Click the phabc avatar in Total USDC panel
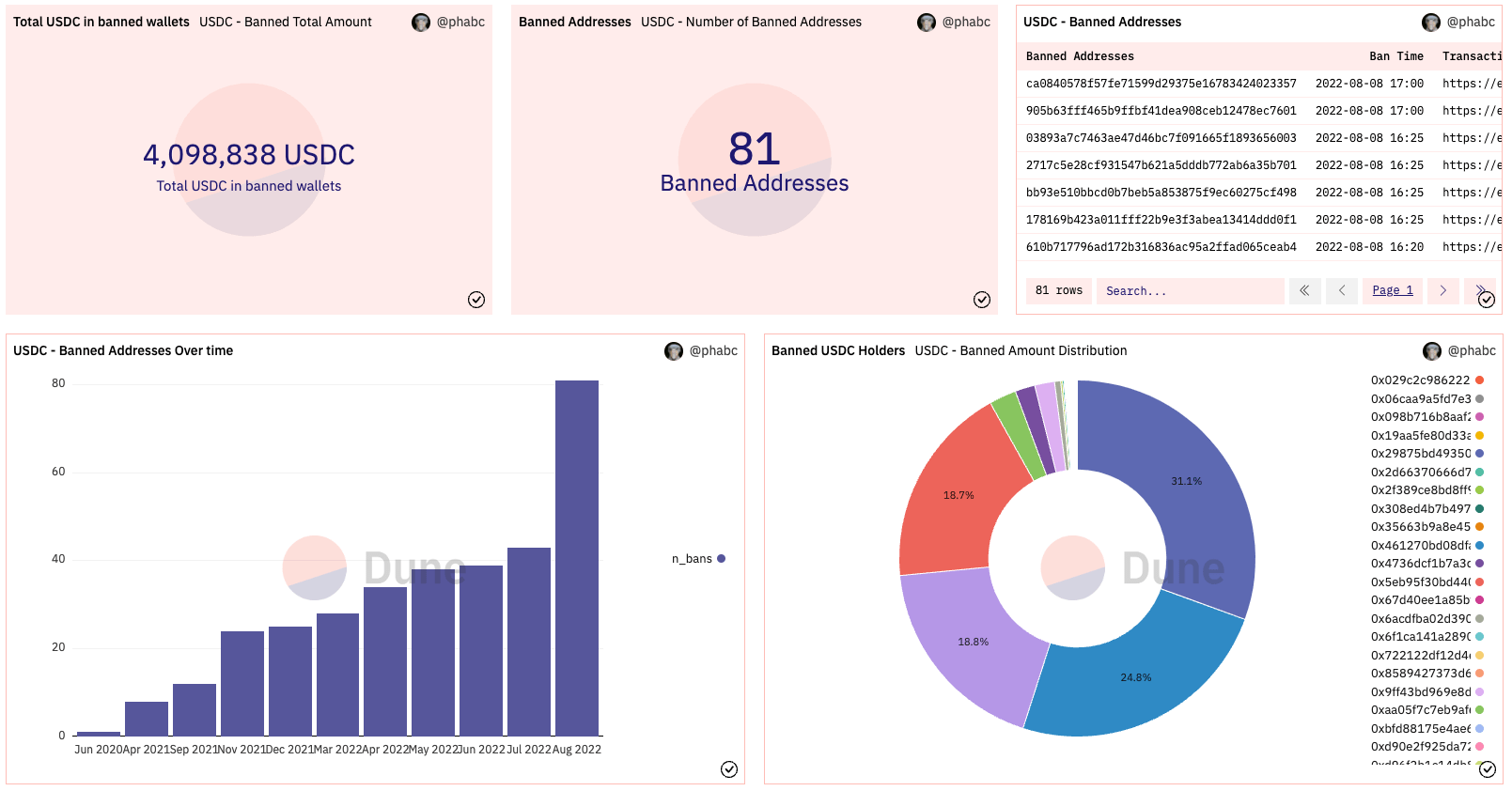1512x791 pixels. 421,23
